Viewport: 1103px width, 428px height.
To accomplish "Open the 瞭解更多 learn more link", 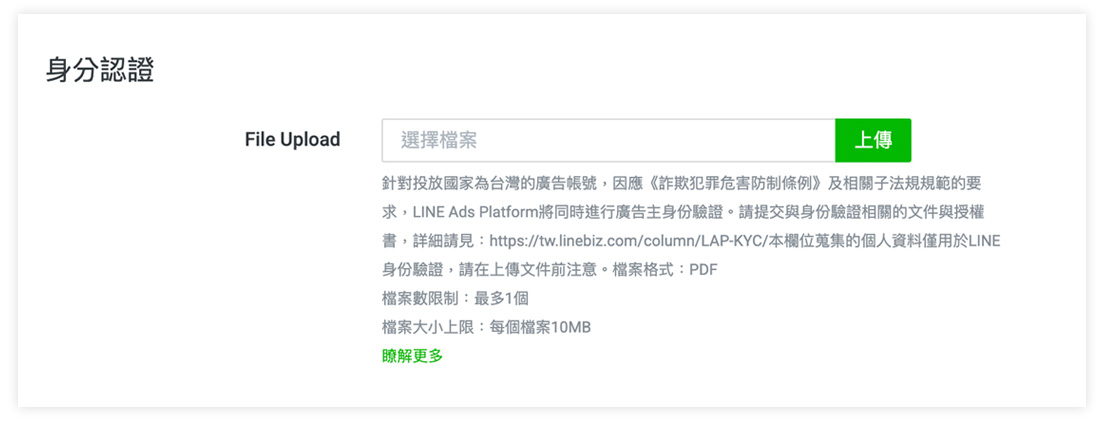I will [412, 356].
